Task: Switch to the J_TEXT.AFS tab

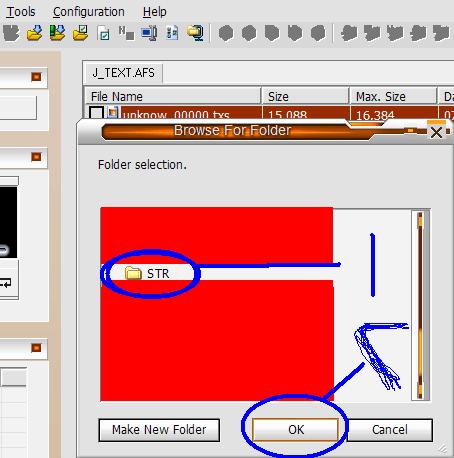Action: [123, 73]
